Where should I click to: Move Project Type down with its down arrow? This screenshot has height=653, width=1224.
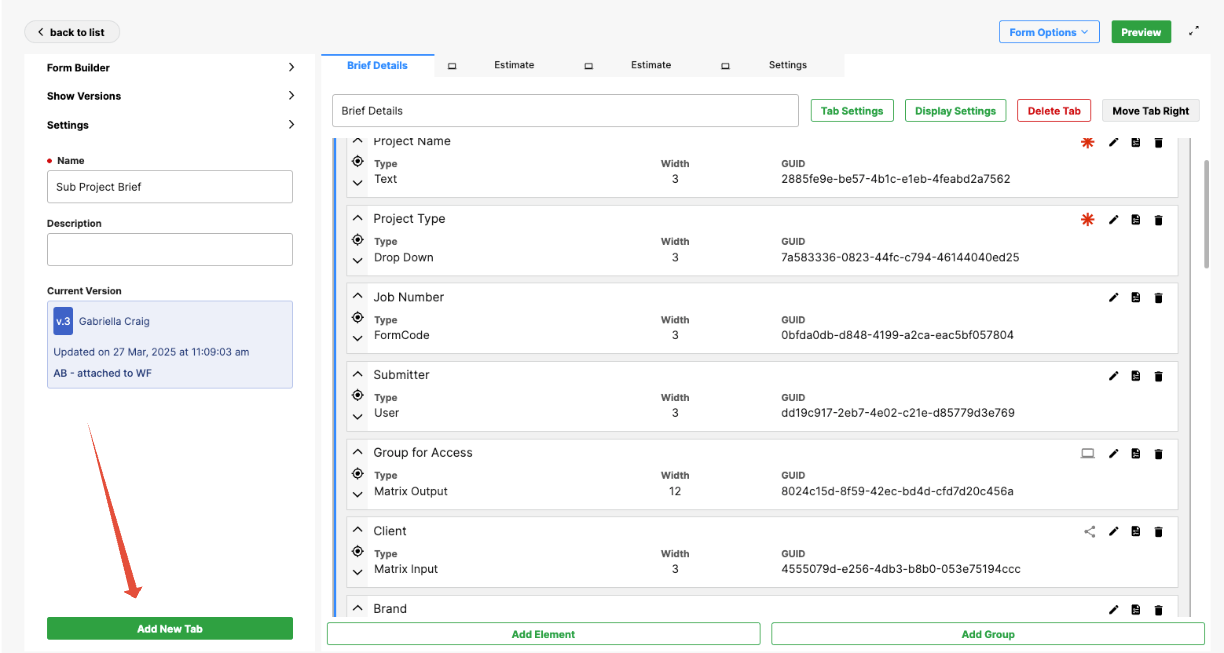coord(358,260)
